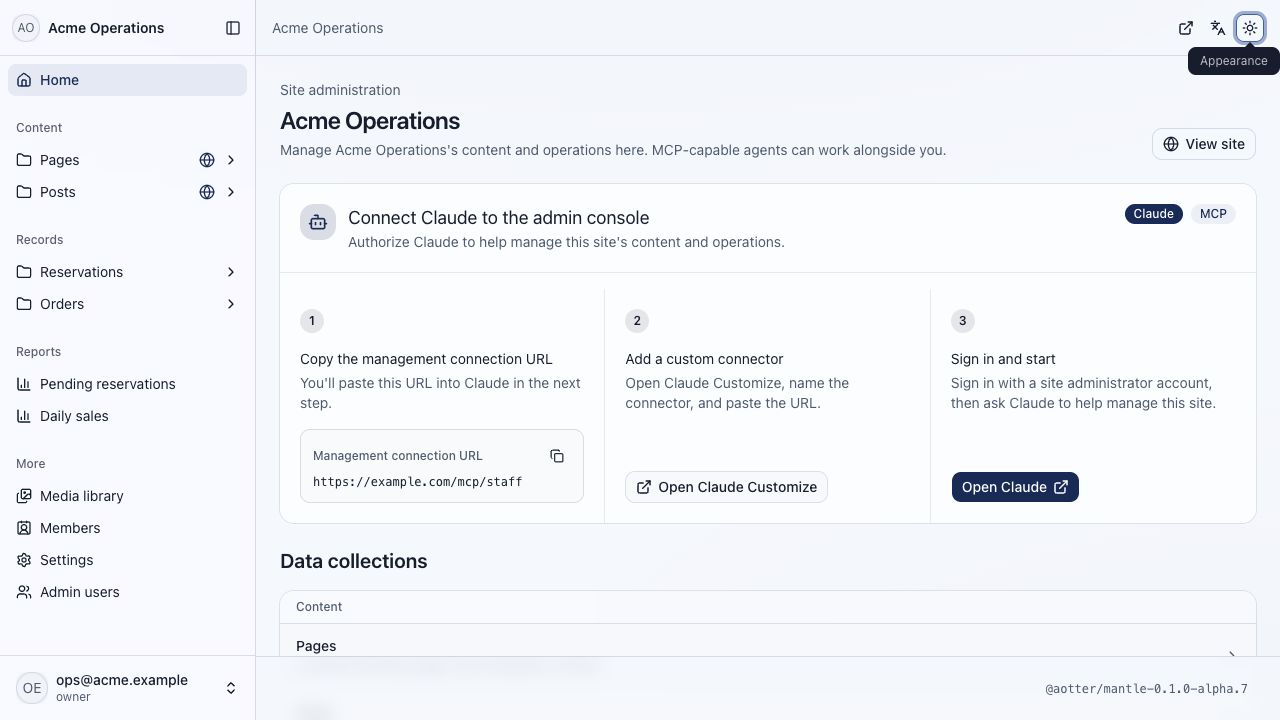
Task: Click external link icon in Open Claude
Action: click(x=1061, y=487)
